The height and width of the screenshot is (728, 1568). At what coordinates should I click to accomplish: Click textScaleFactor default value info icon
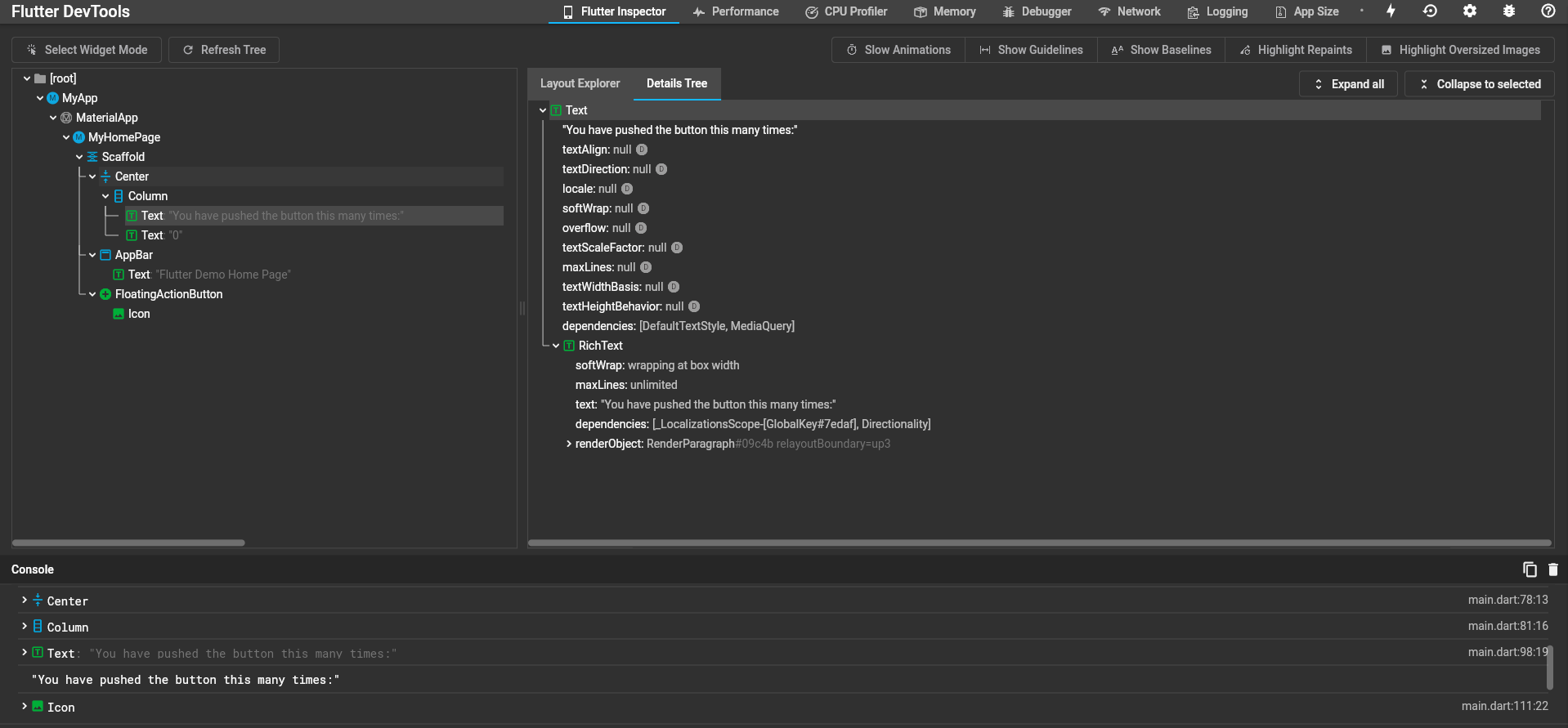(x=677, y=248)
